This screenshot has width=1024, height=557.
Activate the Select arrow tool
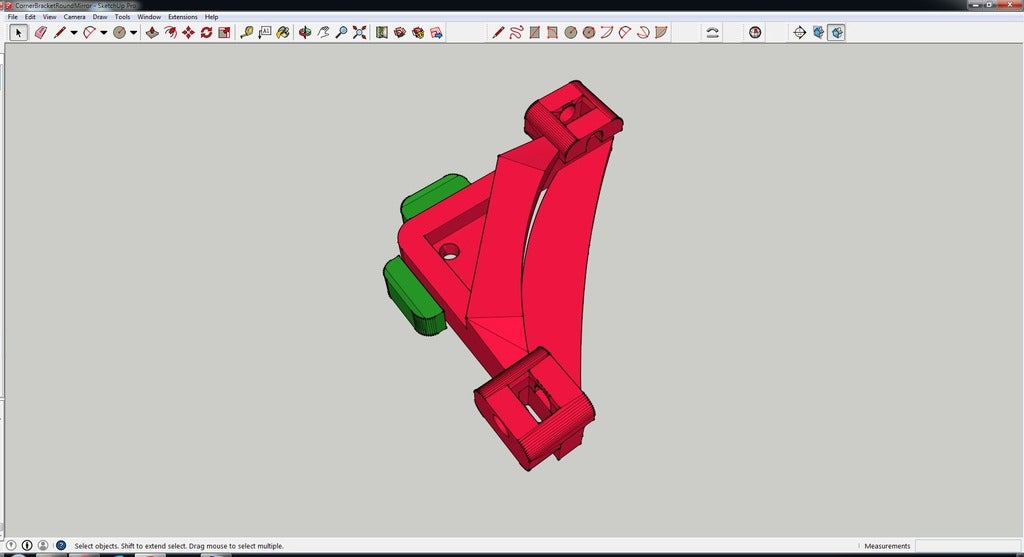18,32
